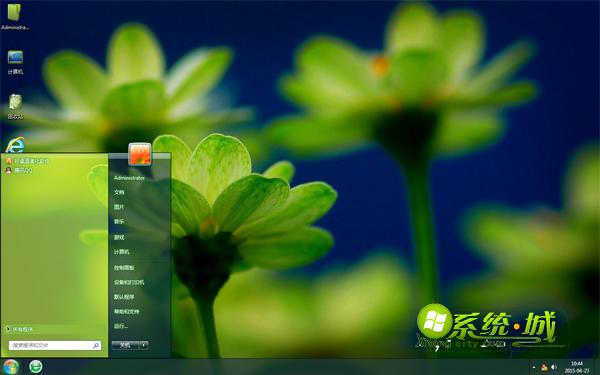Click the Windows Start orb

(x=11, y=367)
